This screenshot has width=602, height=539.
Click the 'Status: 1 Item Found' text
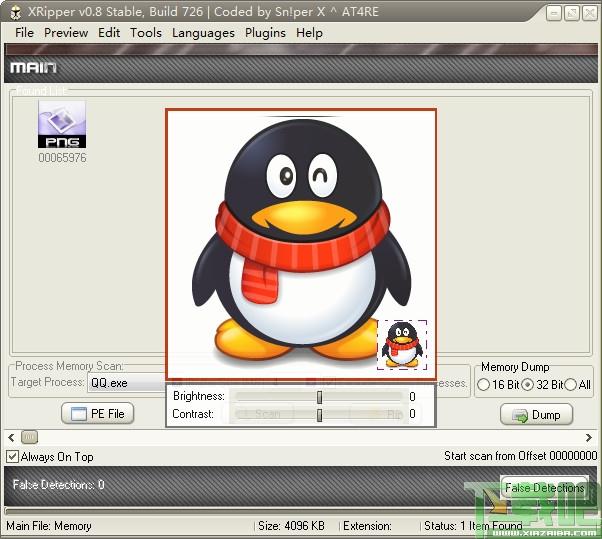click(x=473, y=526)
